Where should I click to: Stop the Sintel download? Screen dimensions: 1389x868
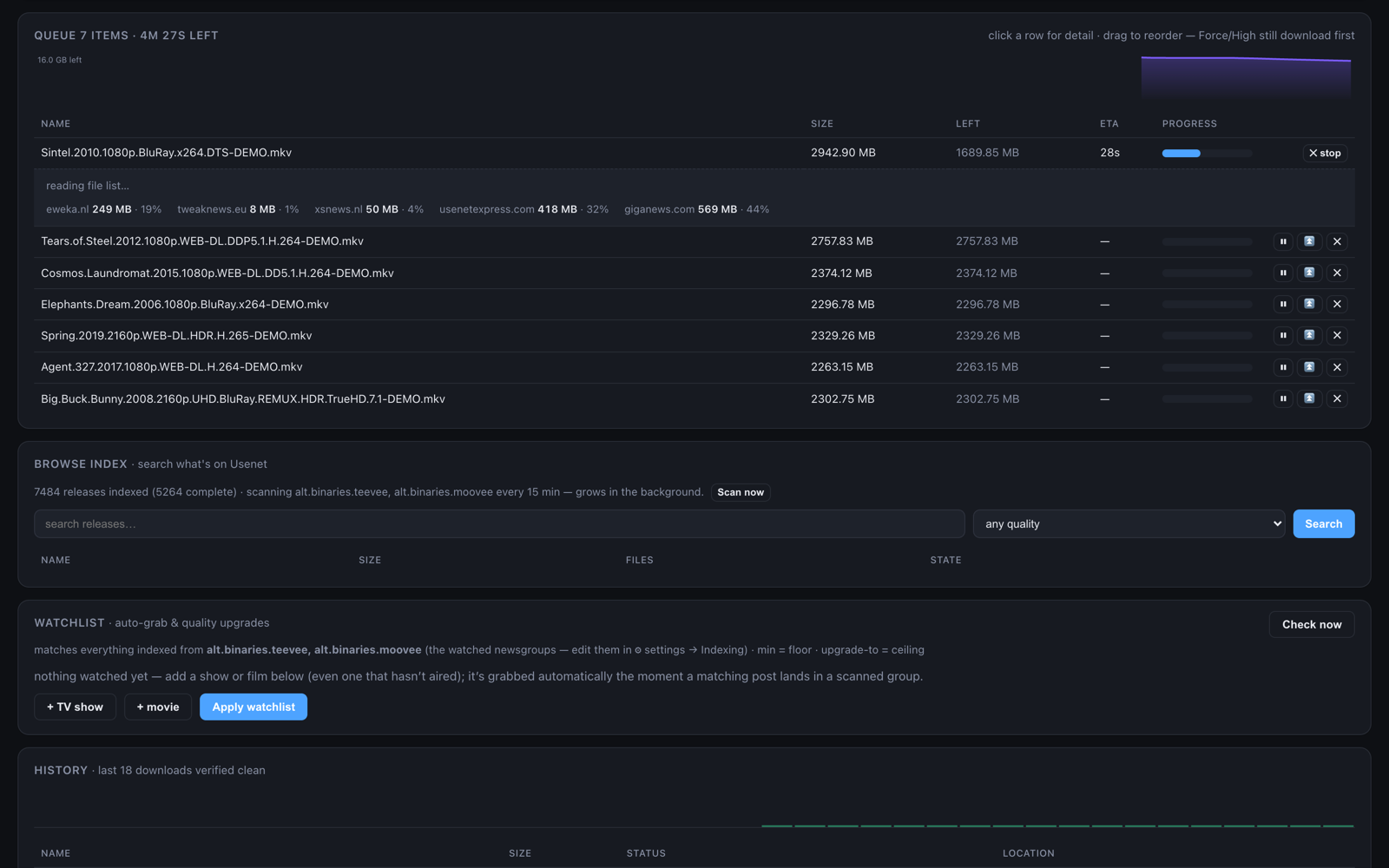1325,153
